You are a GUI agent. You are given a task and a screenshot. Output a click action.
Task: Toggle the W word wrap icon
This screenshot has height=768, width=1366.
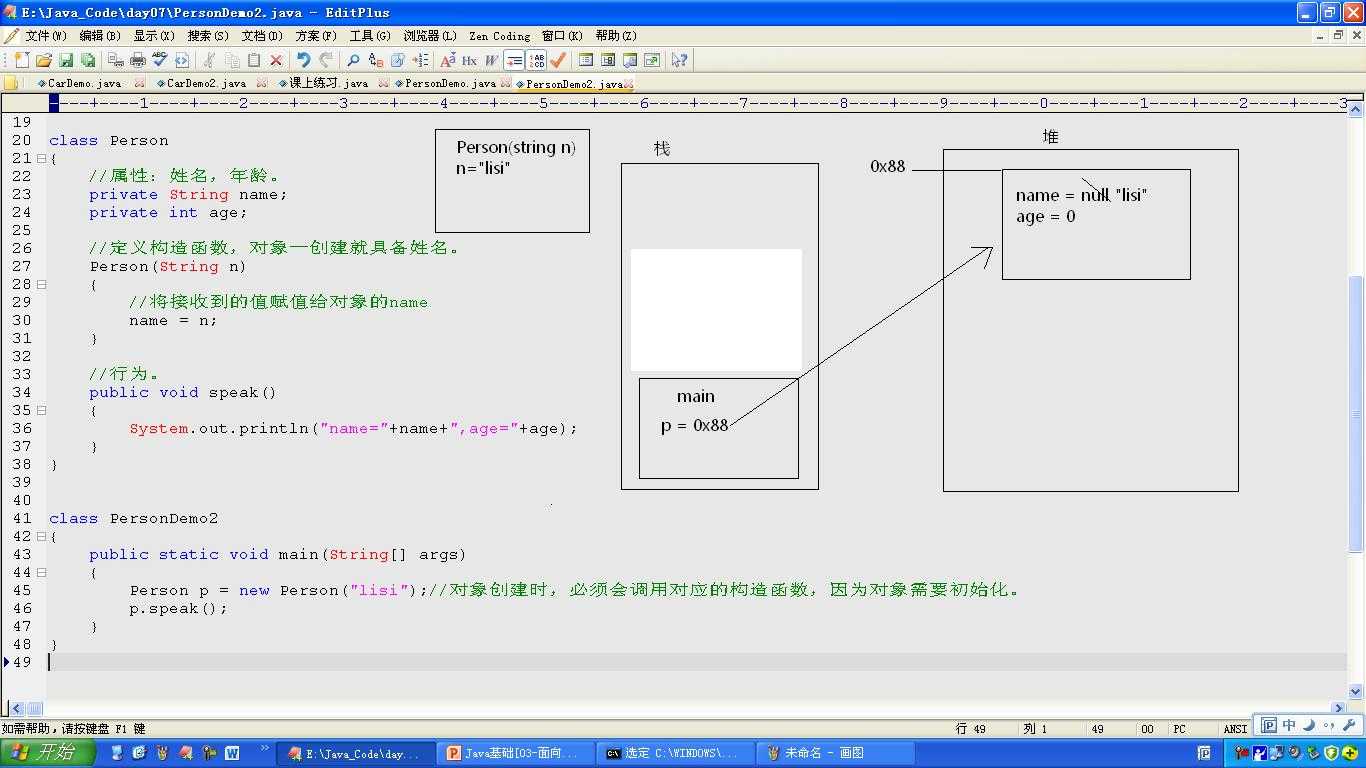click(492, 60)
